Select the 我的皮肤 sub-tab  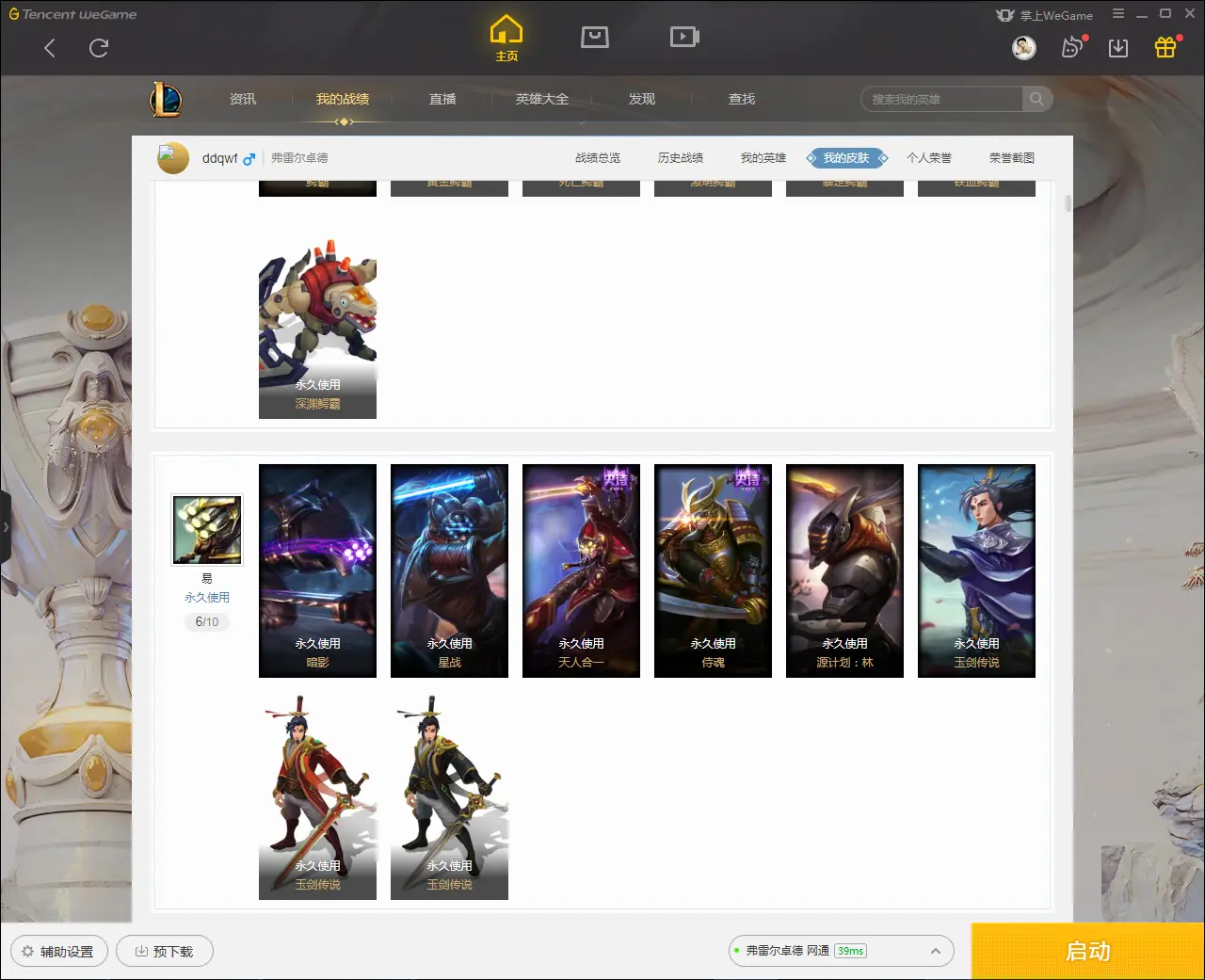[x=846, y=158]
